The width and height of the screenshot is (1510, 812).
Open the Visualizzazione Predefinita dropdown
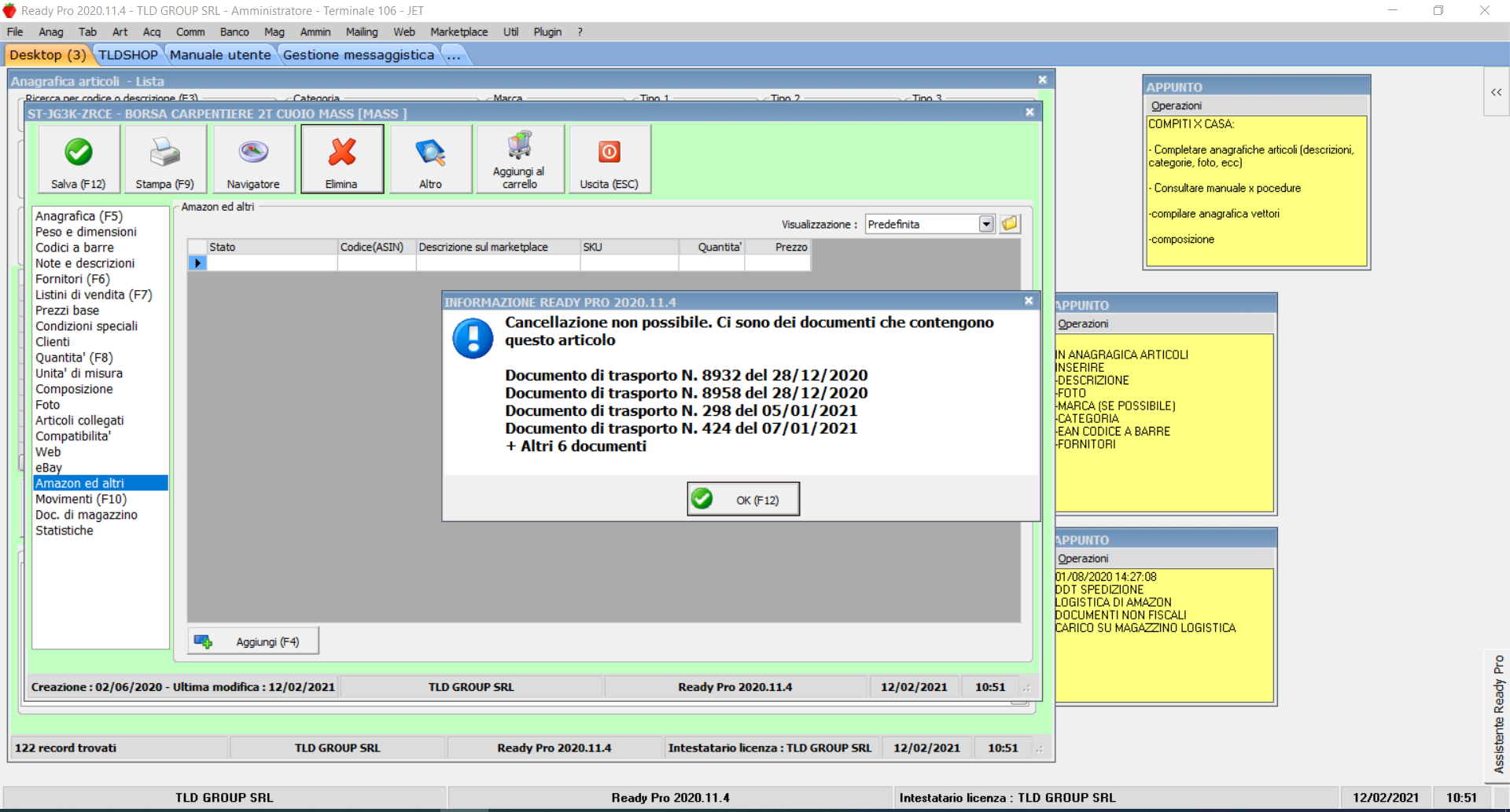pos(987,224)
